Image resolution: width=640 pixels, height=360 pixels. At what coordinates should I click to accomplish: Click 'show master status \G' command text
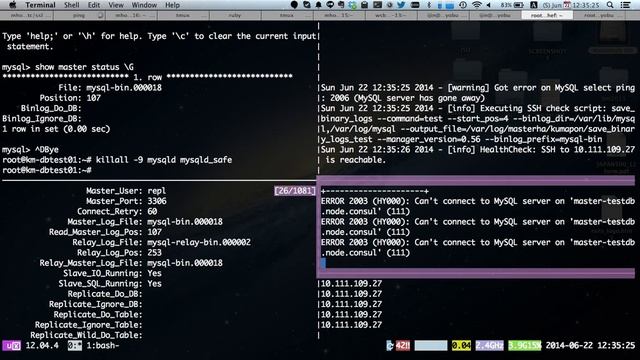(x=84, y=67)
